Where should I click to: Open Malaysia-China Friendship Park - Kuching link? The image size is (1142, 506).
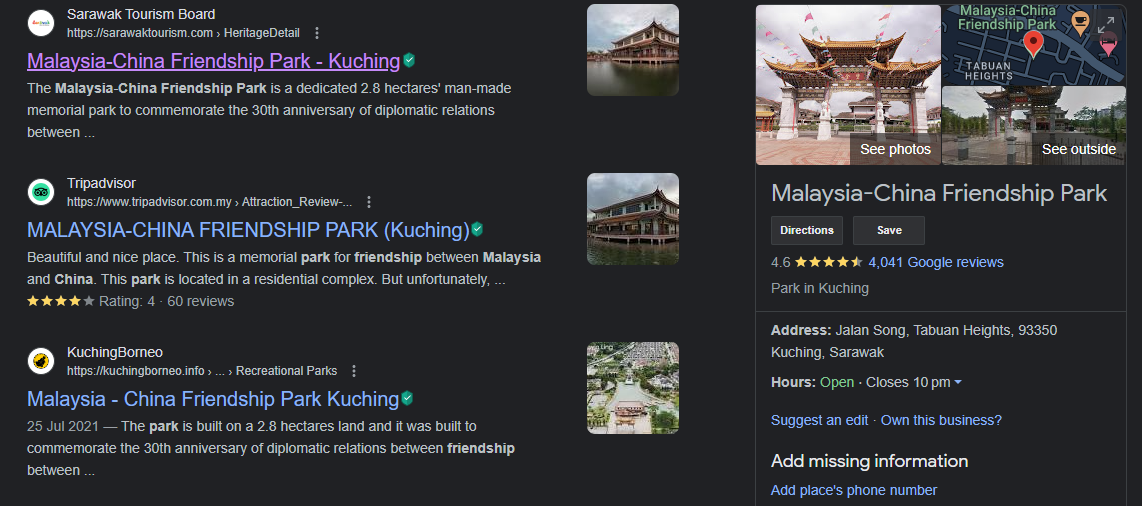click(213, 61)
